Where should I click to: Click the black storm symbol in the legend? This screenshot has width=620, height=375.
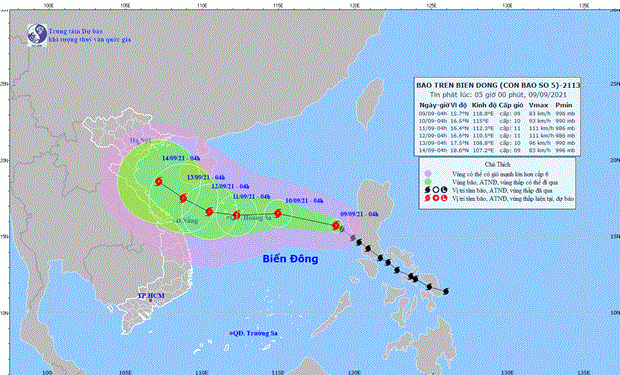coord(427,190)
